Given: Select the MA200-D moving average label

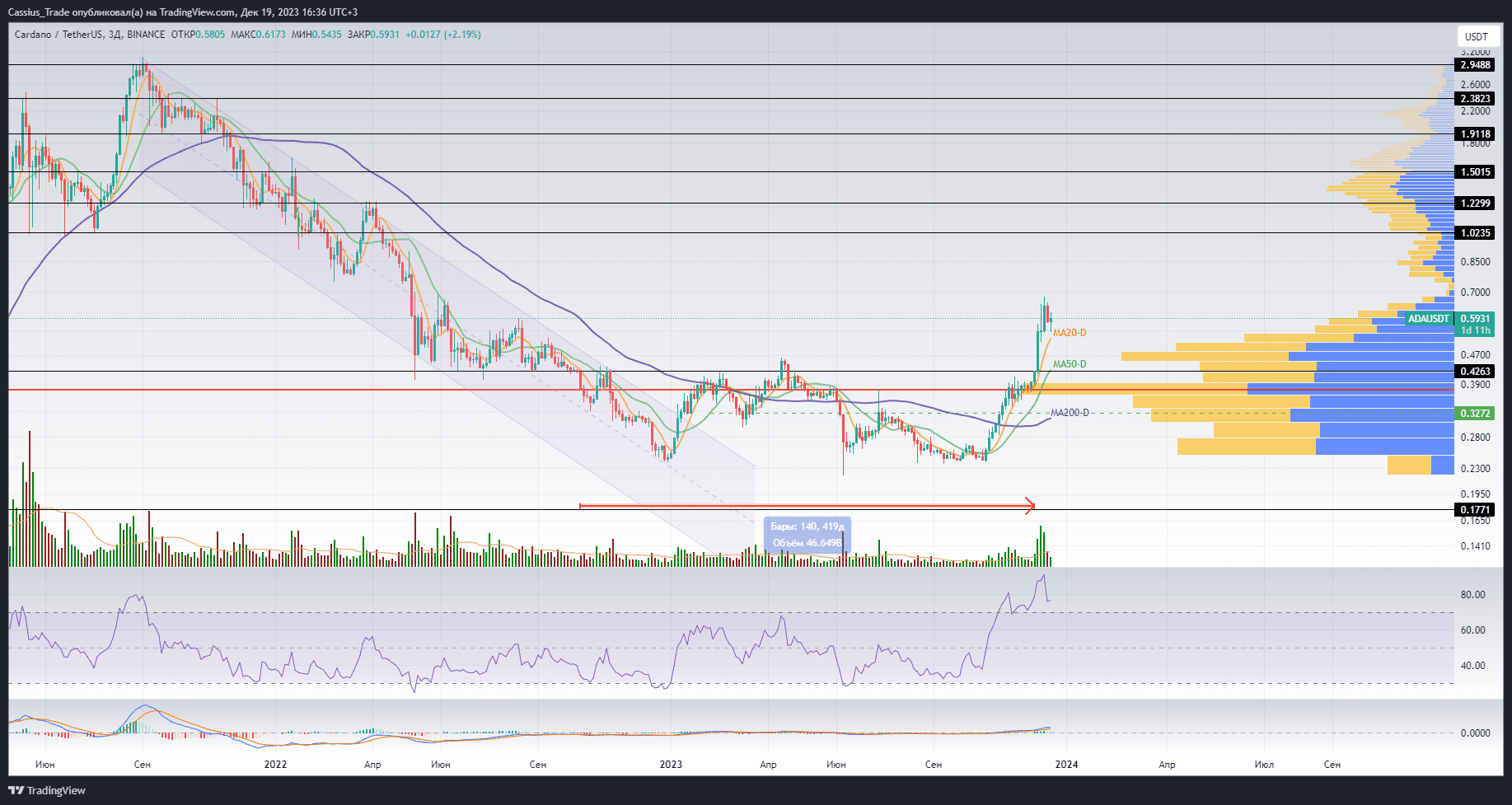Looking at the screenshot, I should 1070,413.
